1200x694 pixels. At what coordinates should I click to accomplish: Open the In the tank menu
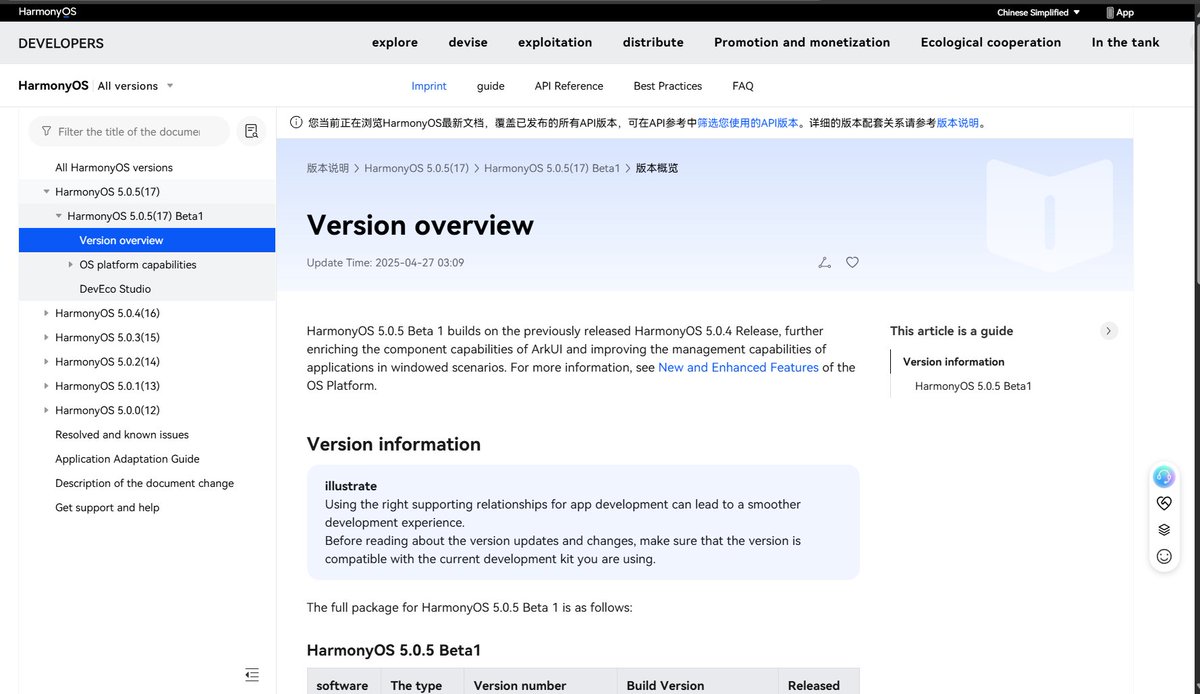coord(1126,43)
